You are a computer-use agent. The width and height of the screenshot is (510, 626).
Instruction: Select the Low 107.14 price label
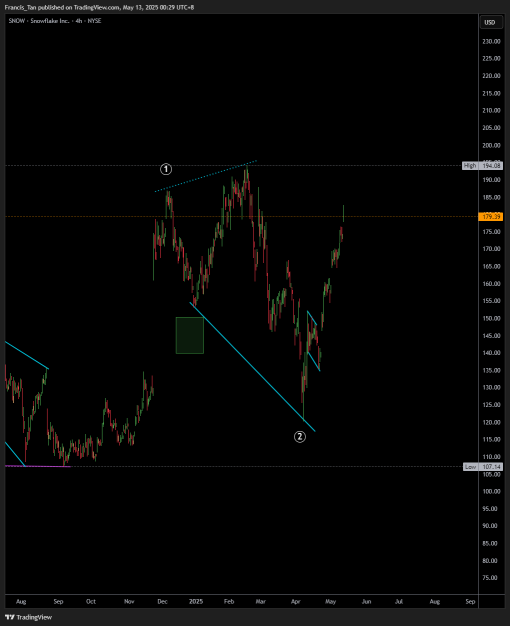[x=482, y=466]
